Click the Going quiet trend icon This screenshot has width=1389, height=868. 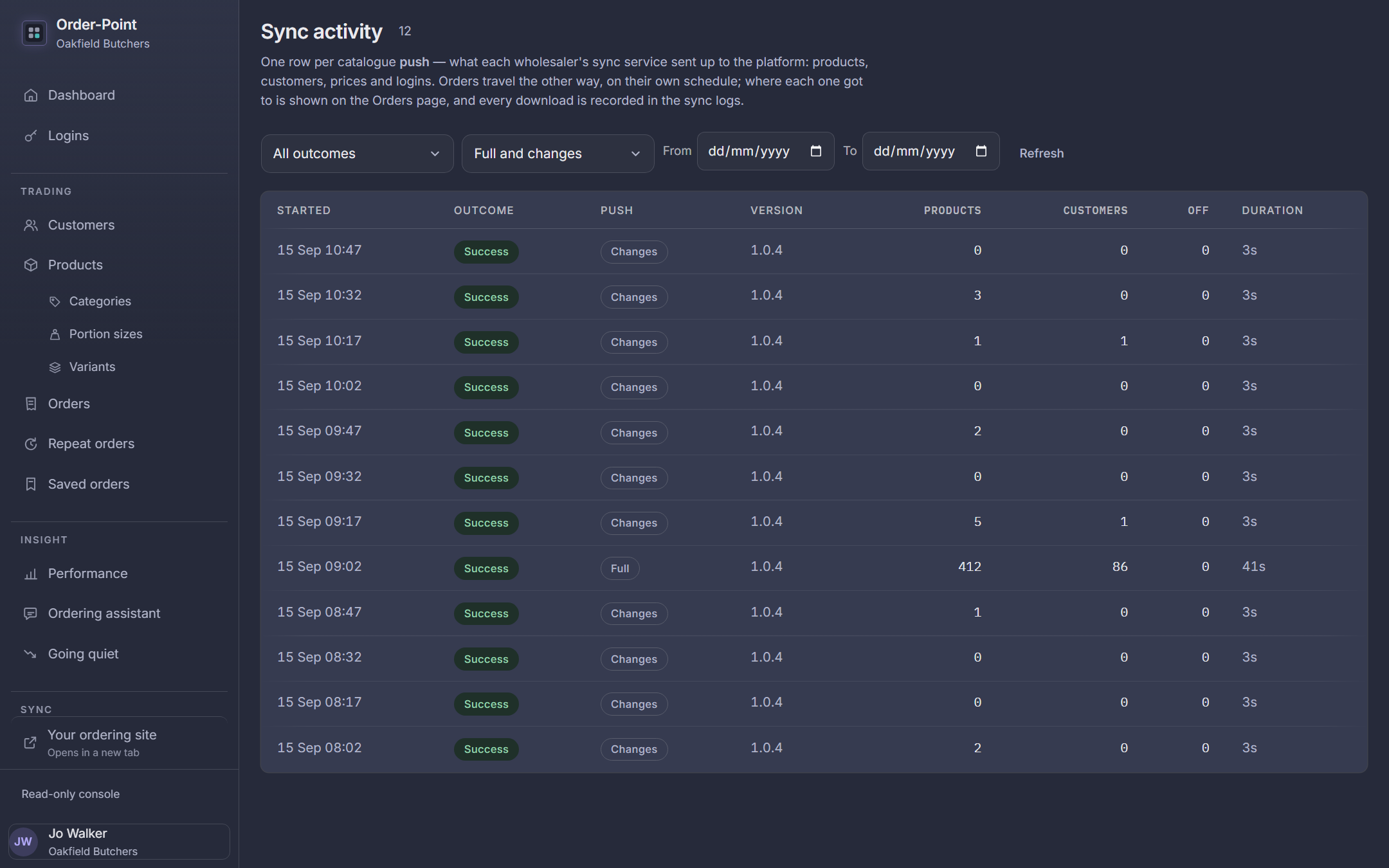point(31,654)
